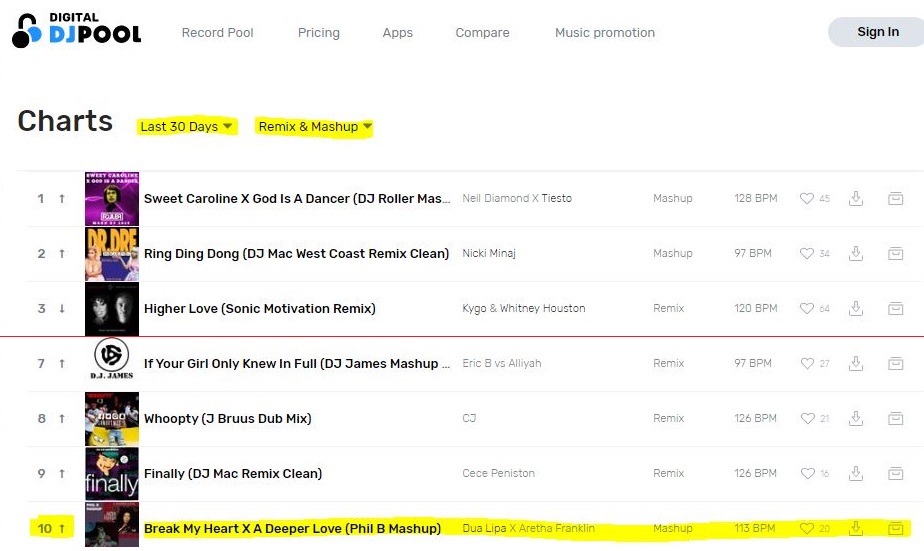Click artist Kygo & Whitney Houston
Screen dimensions: 924x551
click(x=524, y=308)
